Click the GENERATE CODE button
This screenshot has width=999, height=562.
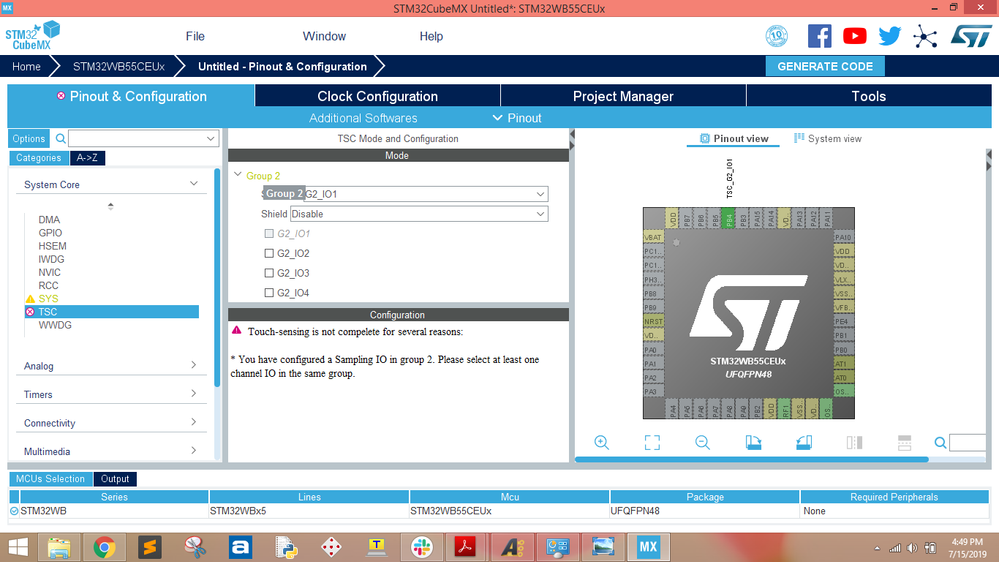(x=825, y=66)
